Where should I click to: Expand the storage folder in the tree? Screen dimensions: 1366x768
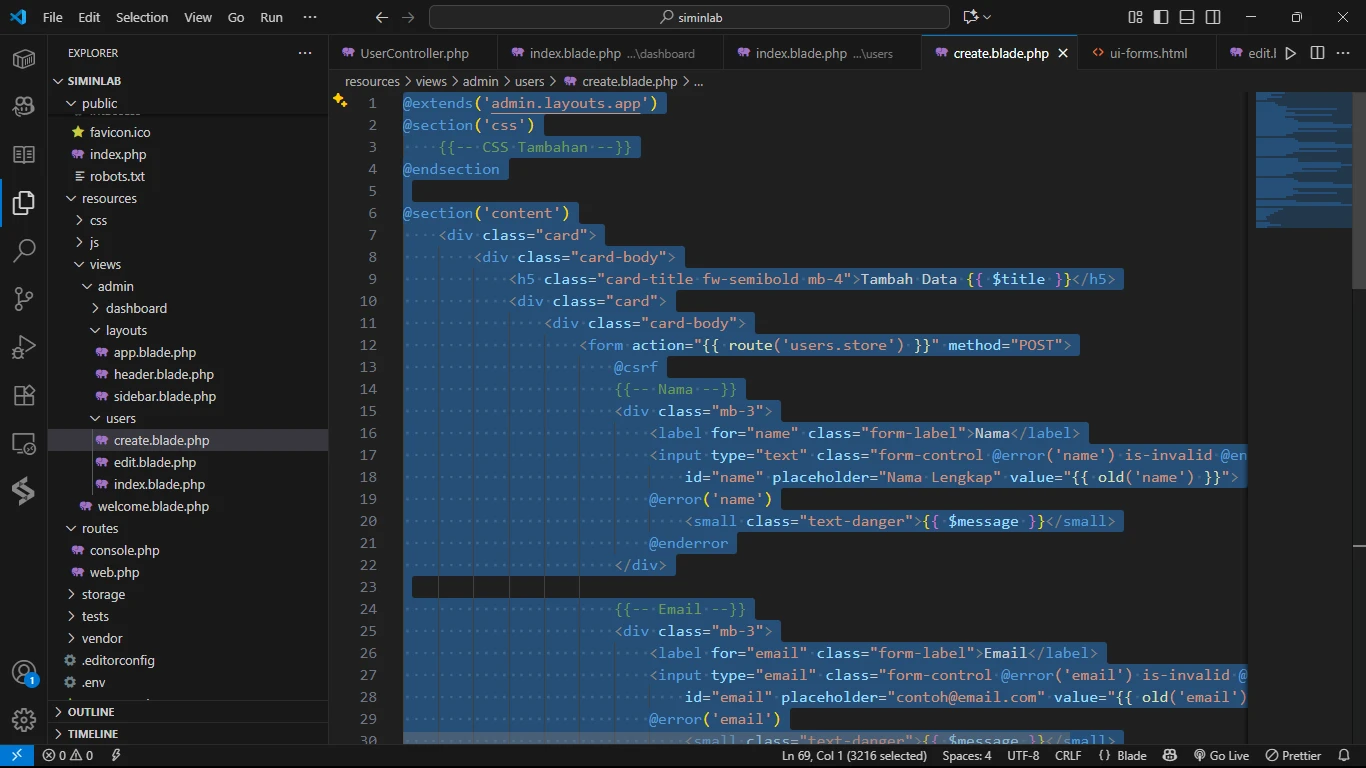pyautogui.click(x=103, y=594)
